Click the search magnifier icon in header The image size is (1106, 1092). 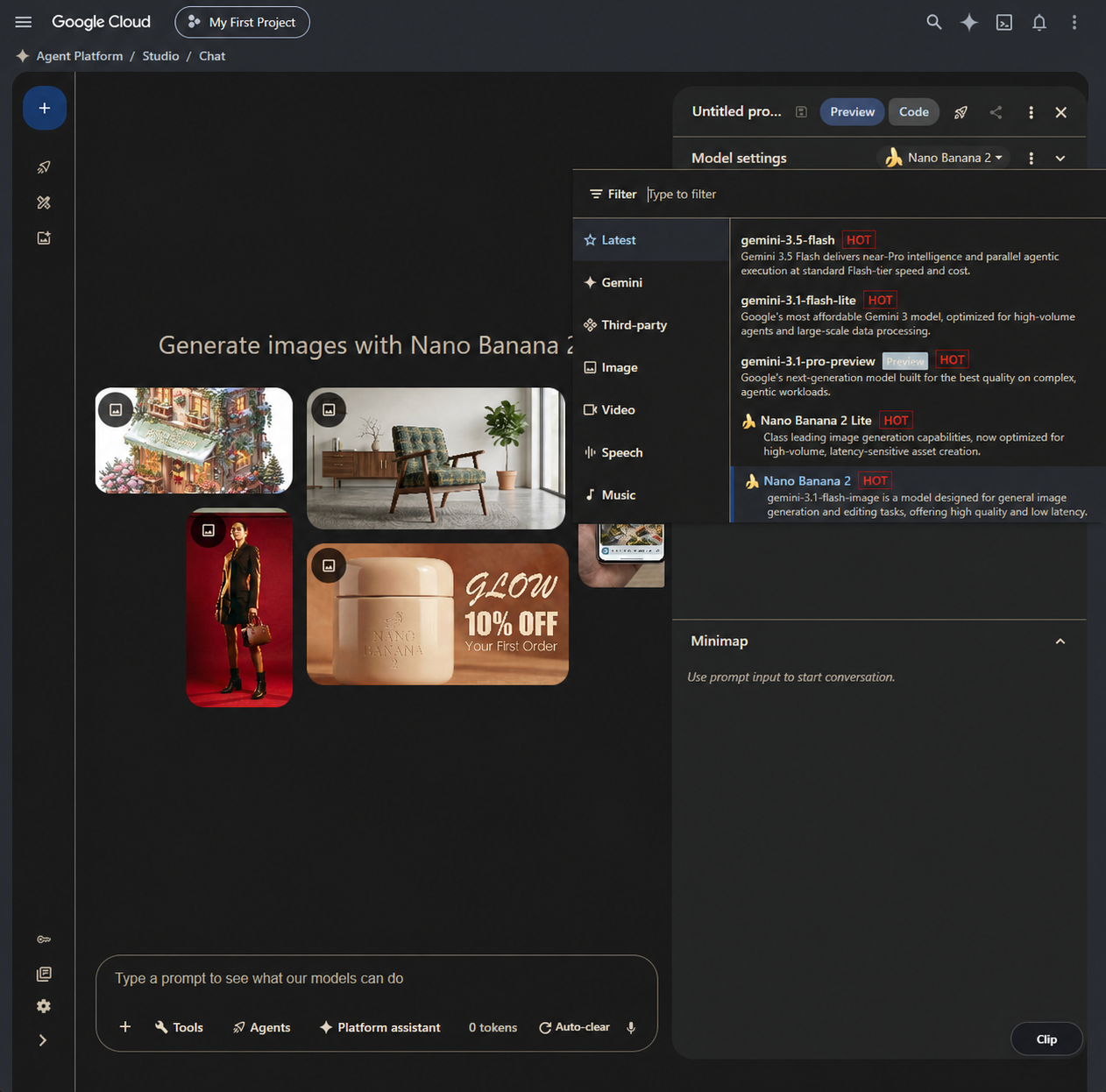[934, 22]
